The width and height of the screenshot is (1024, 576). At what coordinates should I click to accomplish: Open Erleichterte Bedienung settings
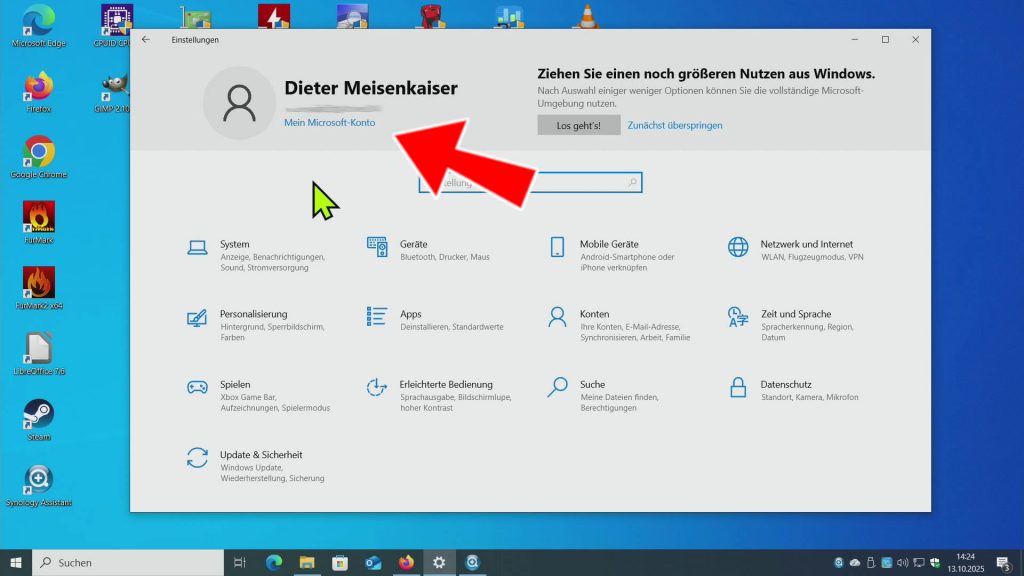pyautogui.click(x=445, y=385)
